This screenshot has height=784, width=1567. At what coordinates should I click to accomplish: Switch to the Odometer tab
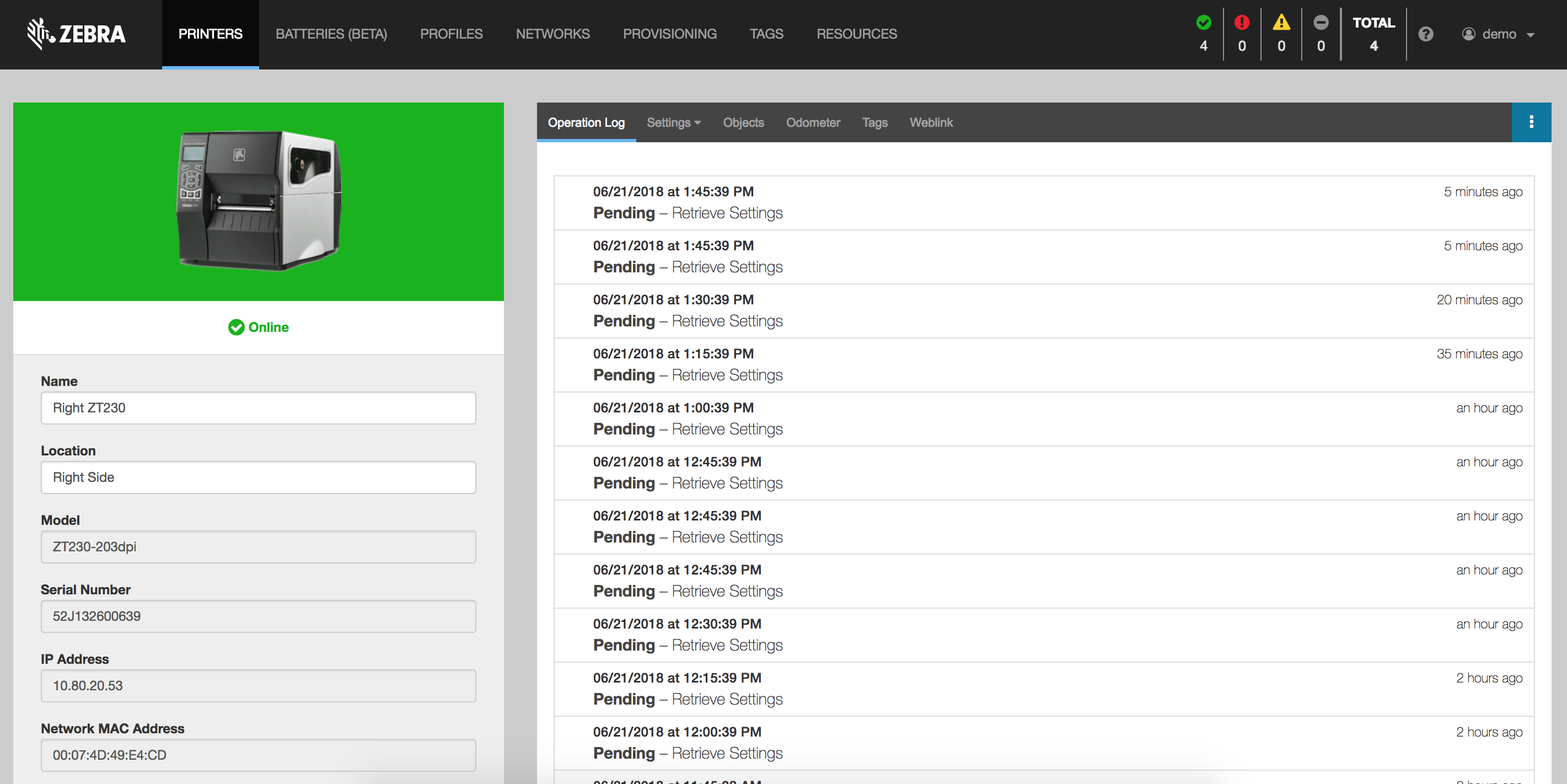(x=813, y=122)
